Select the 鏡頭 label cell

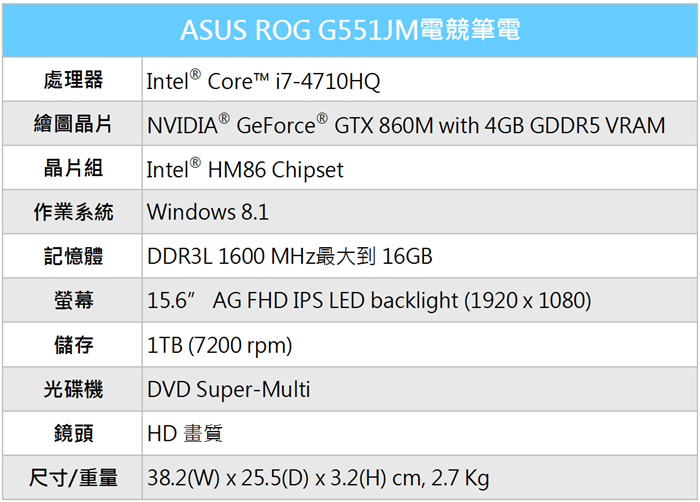pos(73,433)
